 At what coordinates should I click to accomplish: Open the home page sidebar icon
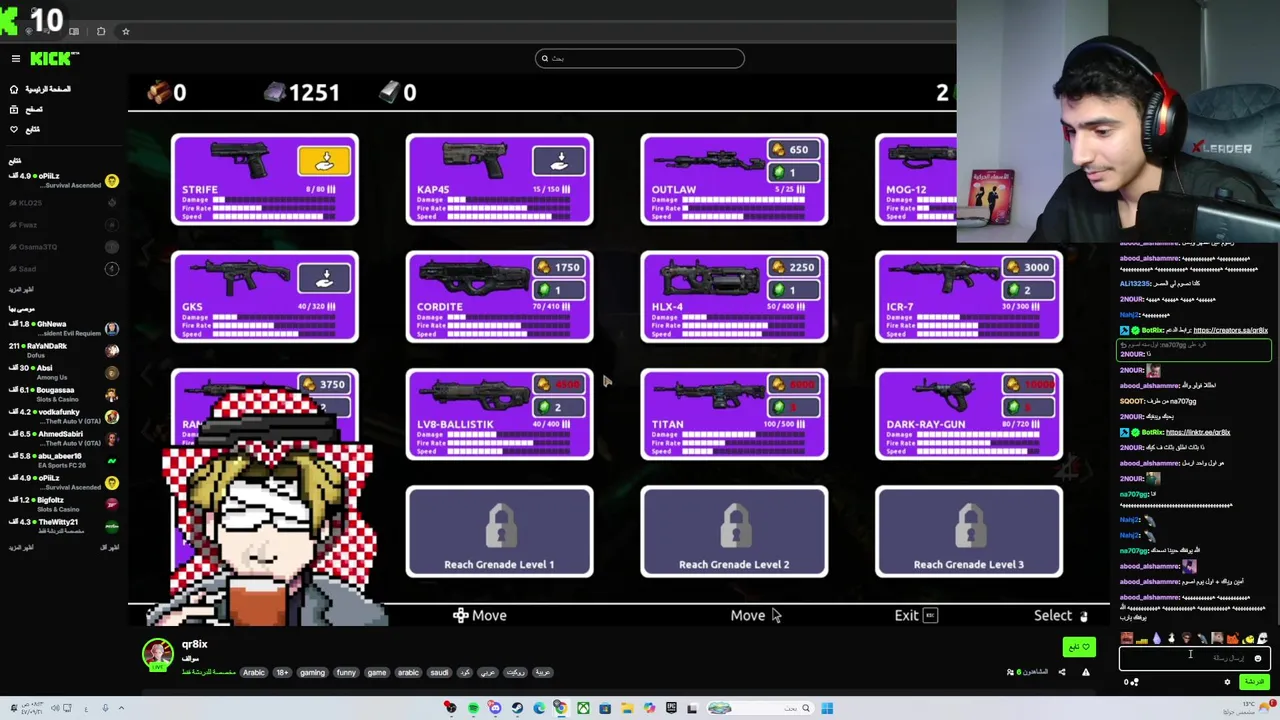click(x=14, y=89)
